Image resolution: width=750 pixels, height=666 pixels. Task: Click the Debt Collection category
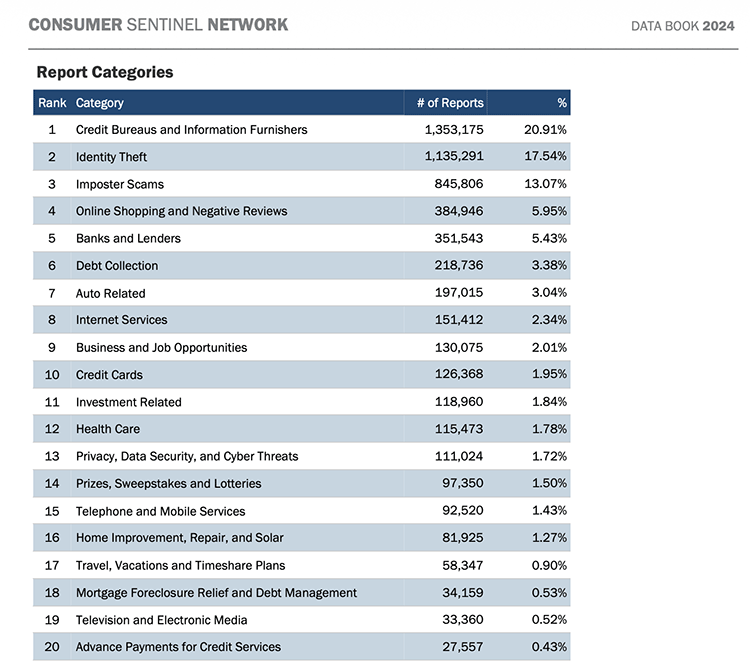117,266
